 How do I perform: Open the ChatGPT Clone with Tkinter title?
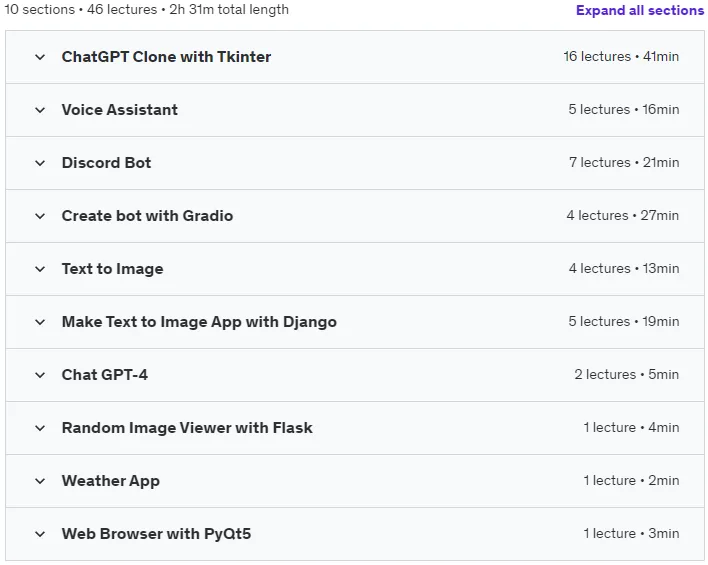[x=166, y=57]
